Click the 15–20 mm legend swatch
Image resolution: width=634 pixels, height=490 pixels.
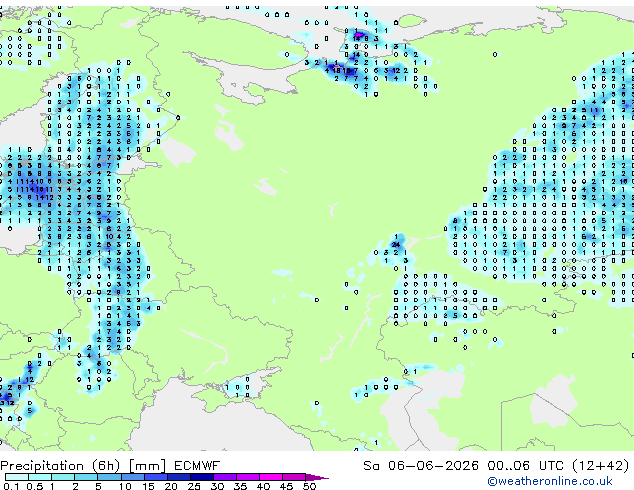[155, 477]
